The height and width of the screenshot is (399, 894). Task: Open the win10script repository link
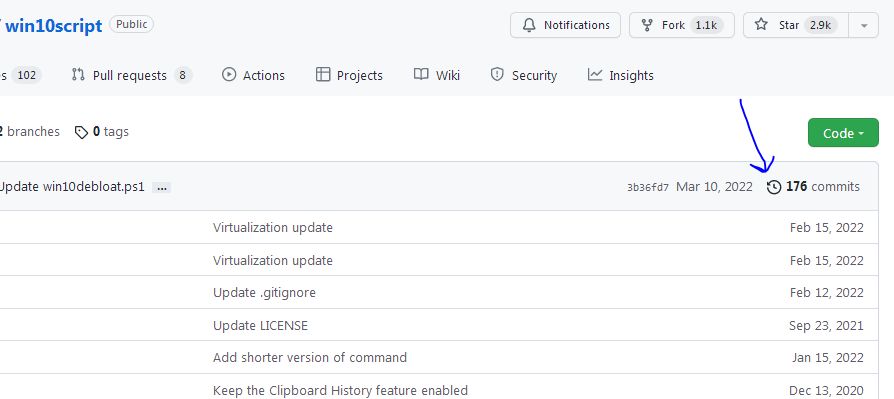pyautogui.click(x=54, y=26)
